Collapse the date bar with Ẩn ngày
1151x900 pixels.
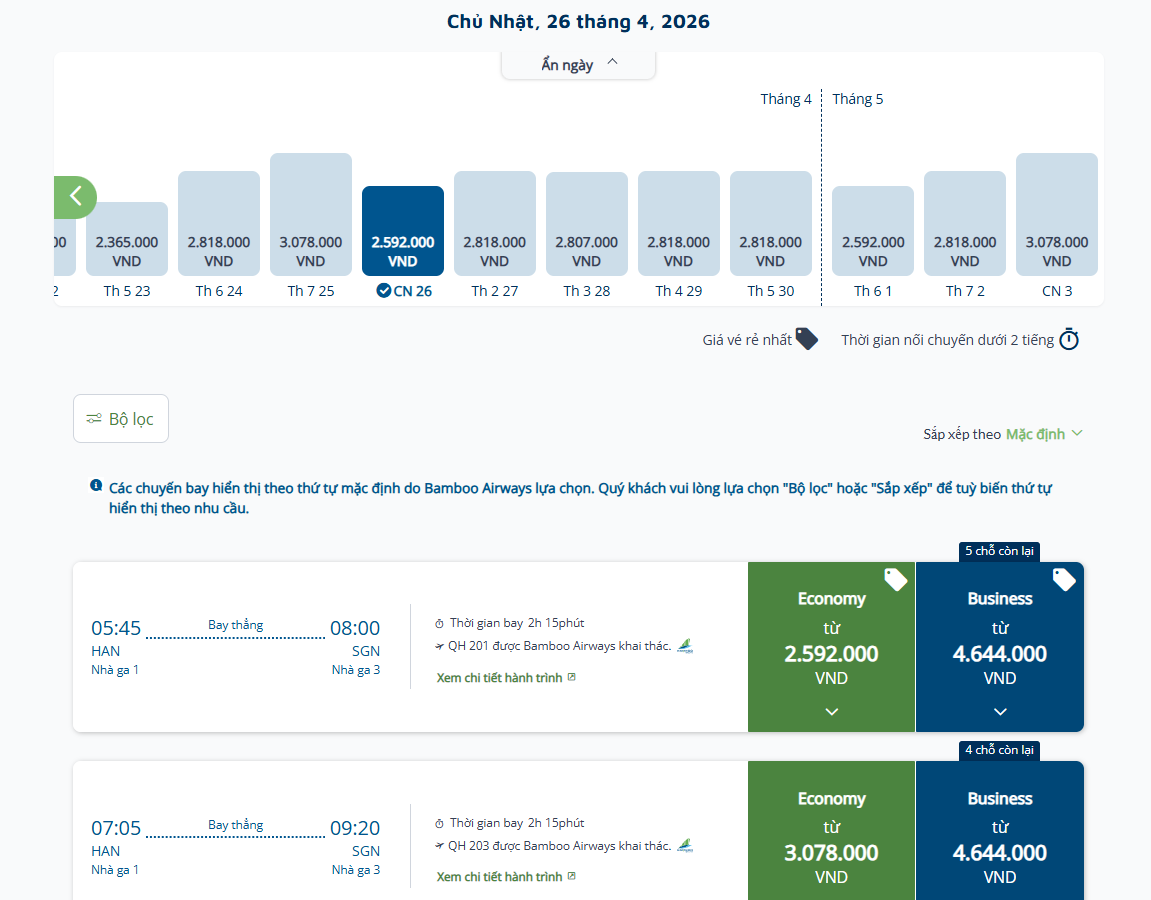pos(579,65)
